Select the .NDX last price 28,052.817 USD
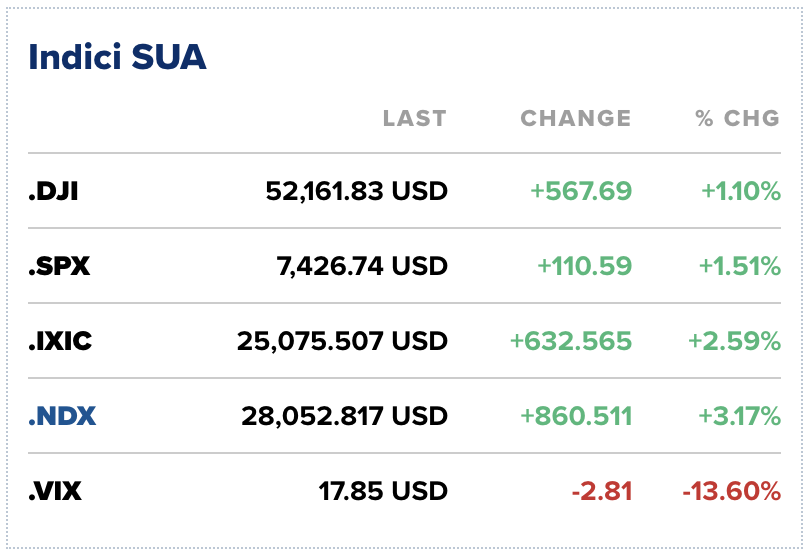 [x=344, y=416]
